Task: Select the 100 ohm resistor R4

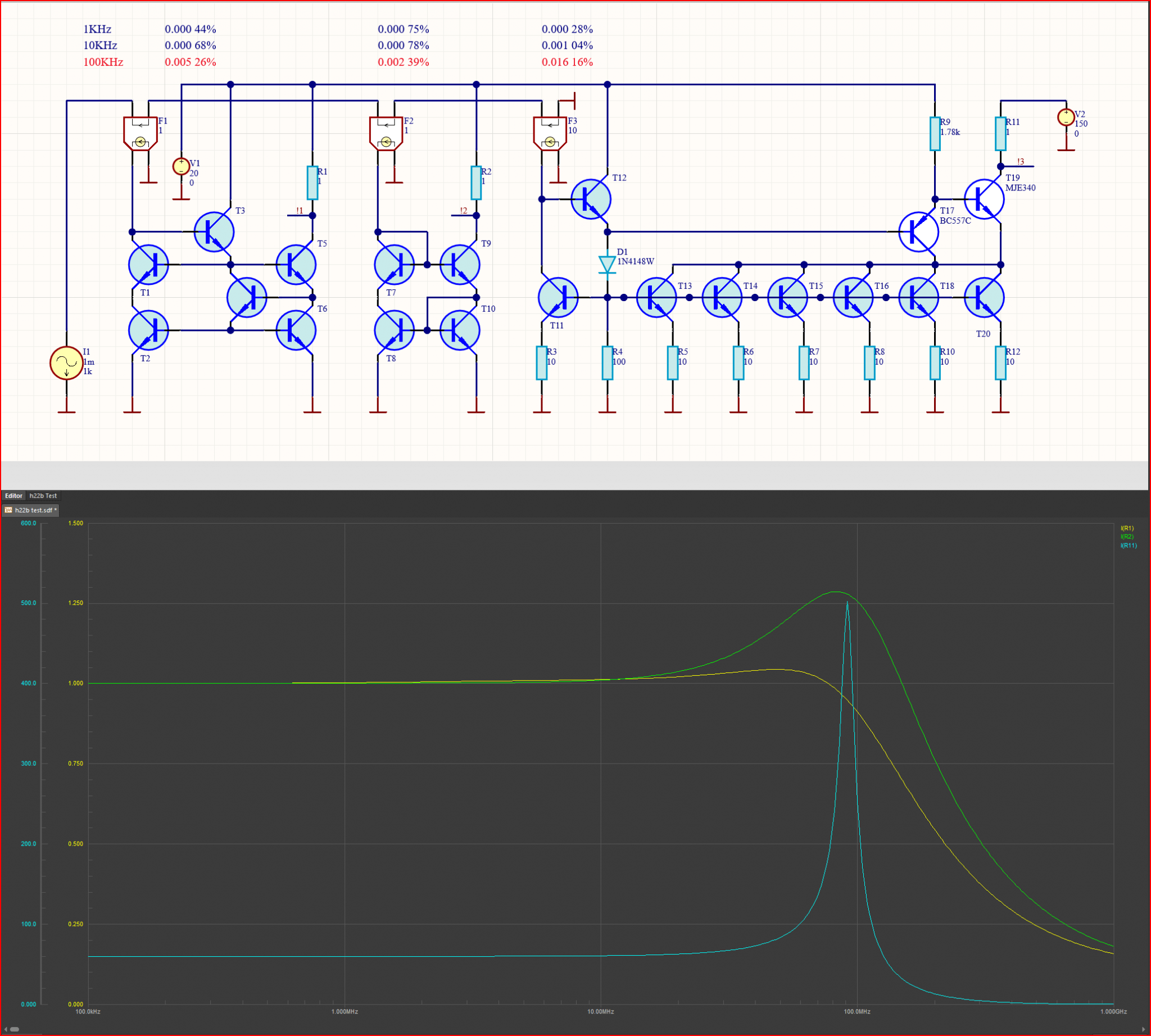Action: 607,363
